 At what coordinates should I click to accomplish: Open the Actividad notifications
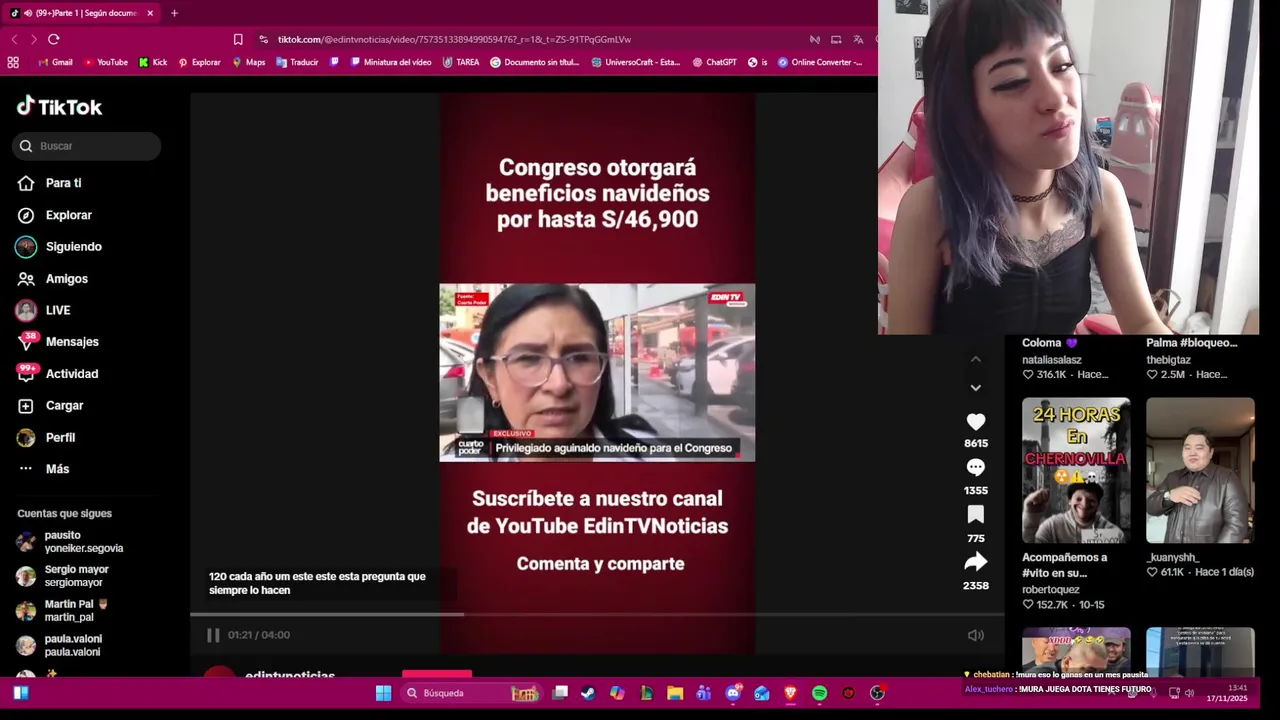click(x=58, y=374)
